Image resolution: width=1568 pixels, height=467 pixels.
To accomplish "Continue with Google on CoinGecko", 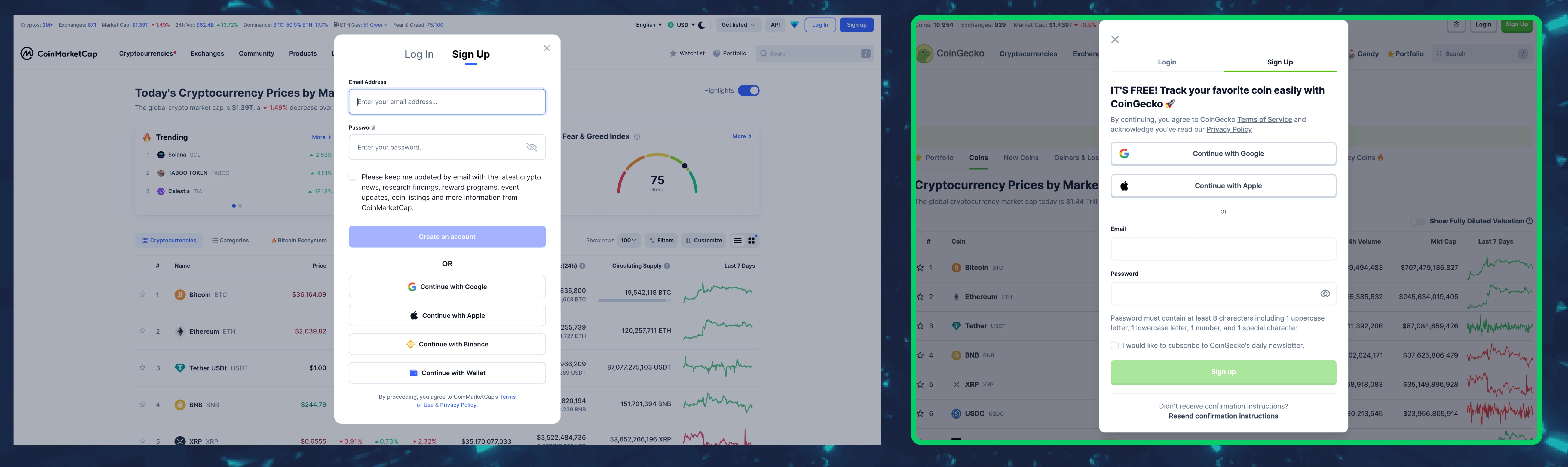I will pyautogui.click(x=1223, y=154).
